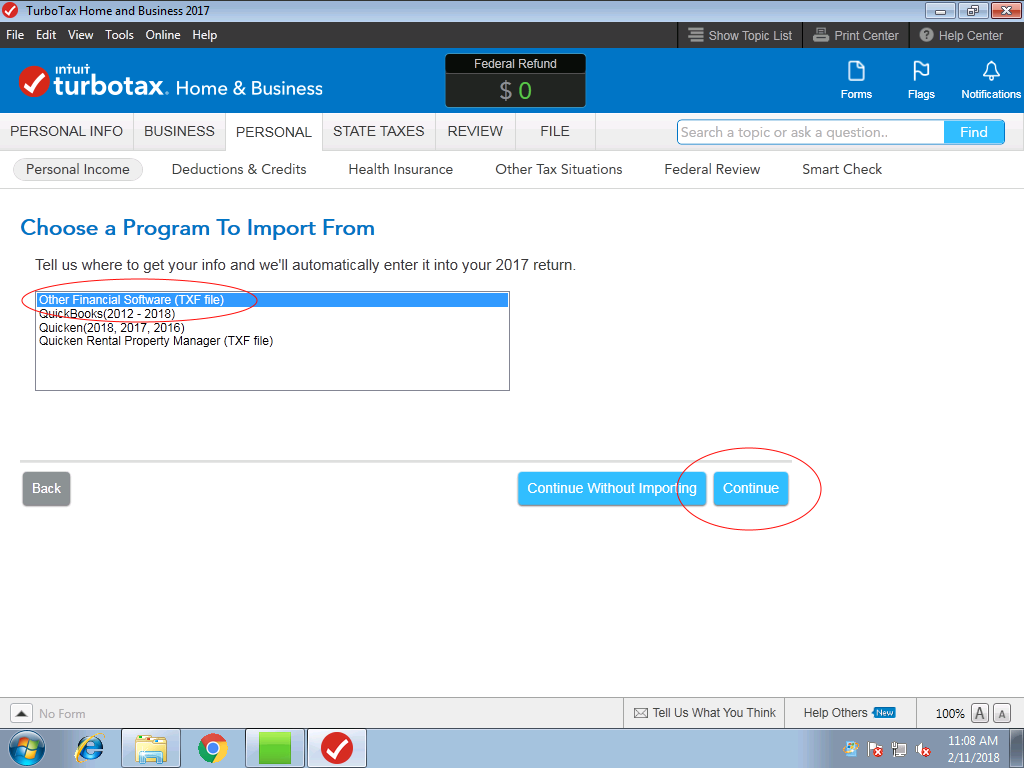The height and width of the screenshot is (768, 1024).
Task: Click the muted volume tray icon
Action: (923, 750)
